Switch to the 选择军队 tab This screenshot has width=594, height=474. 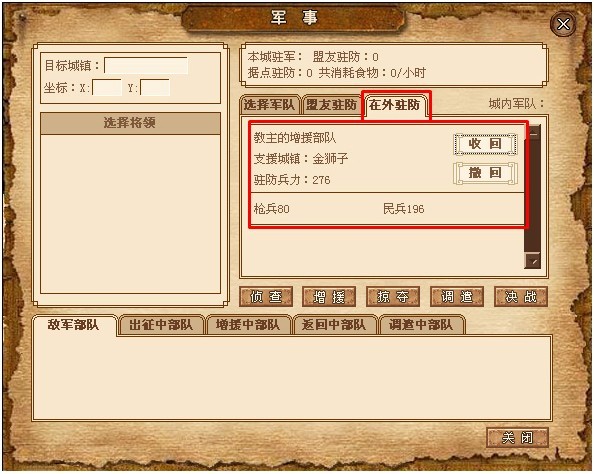(269, 105)
